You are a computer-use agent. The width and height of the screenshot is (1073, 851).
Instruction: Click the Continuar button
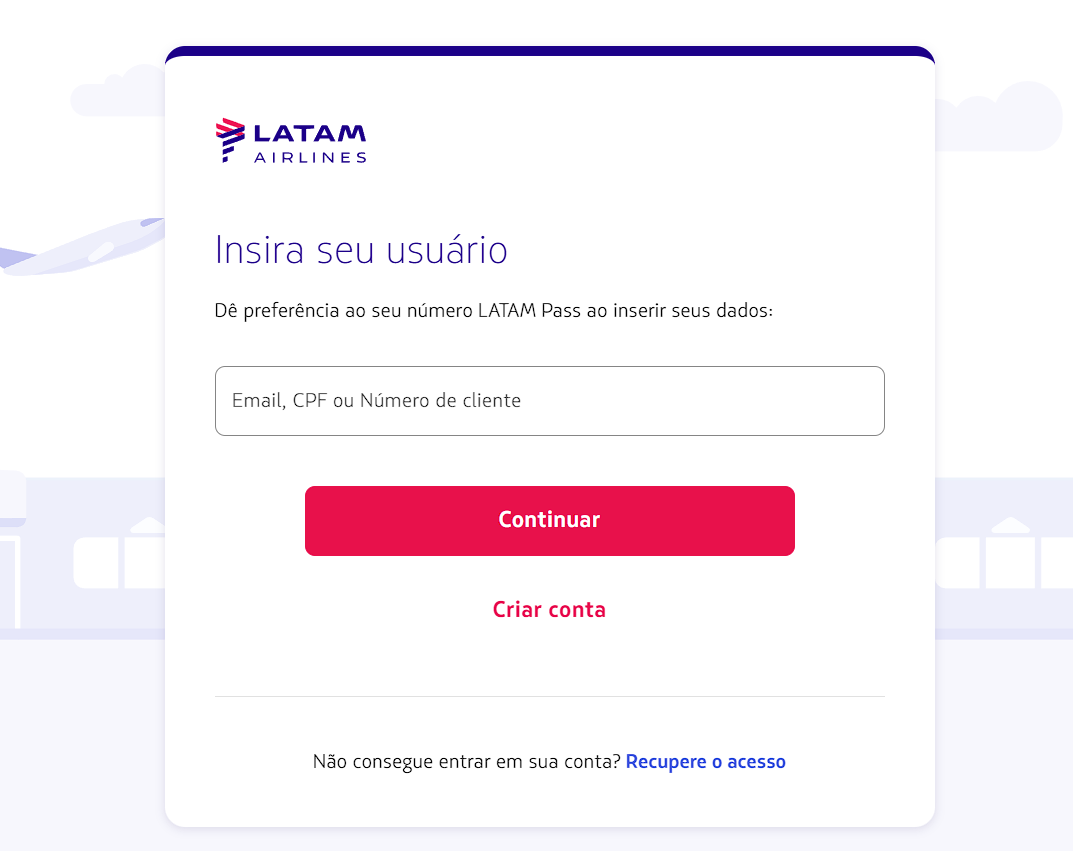coord(550,521)
